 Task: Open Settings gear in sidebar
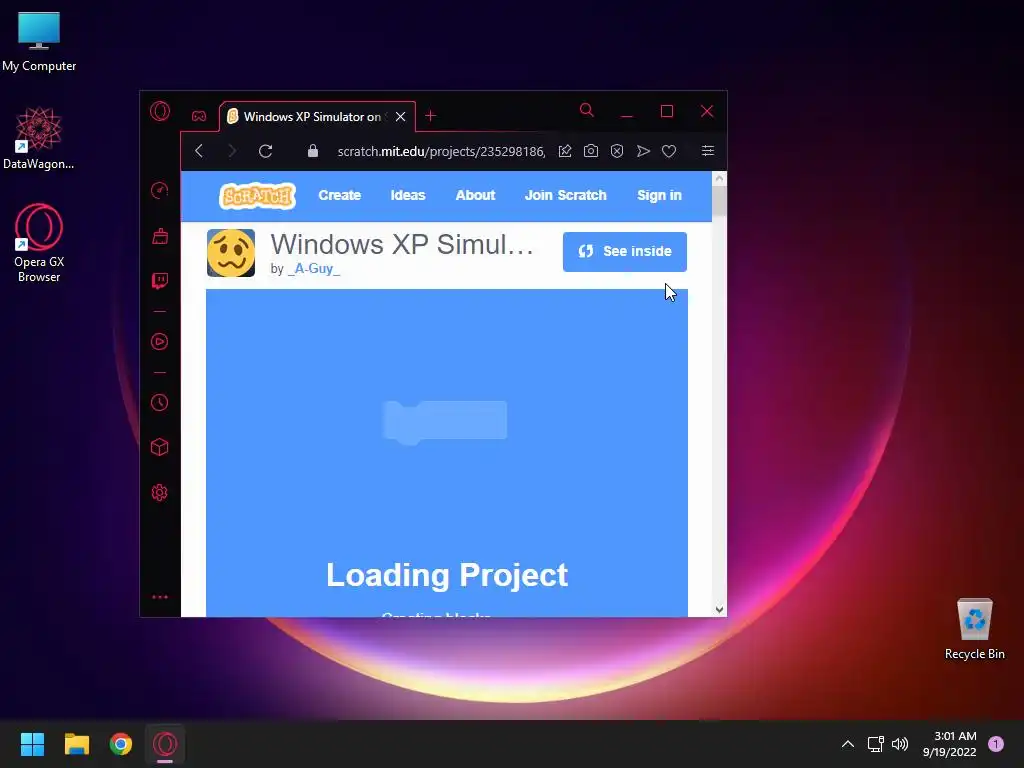click(x=159, y=492)
